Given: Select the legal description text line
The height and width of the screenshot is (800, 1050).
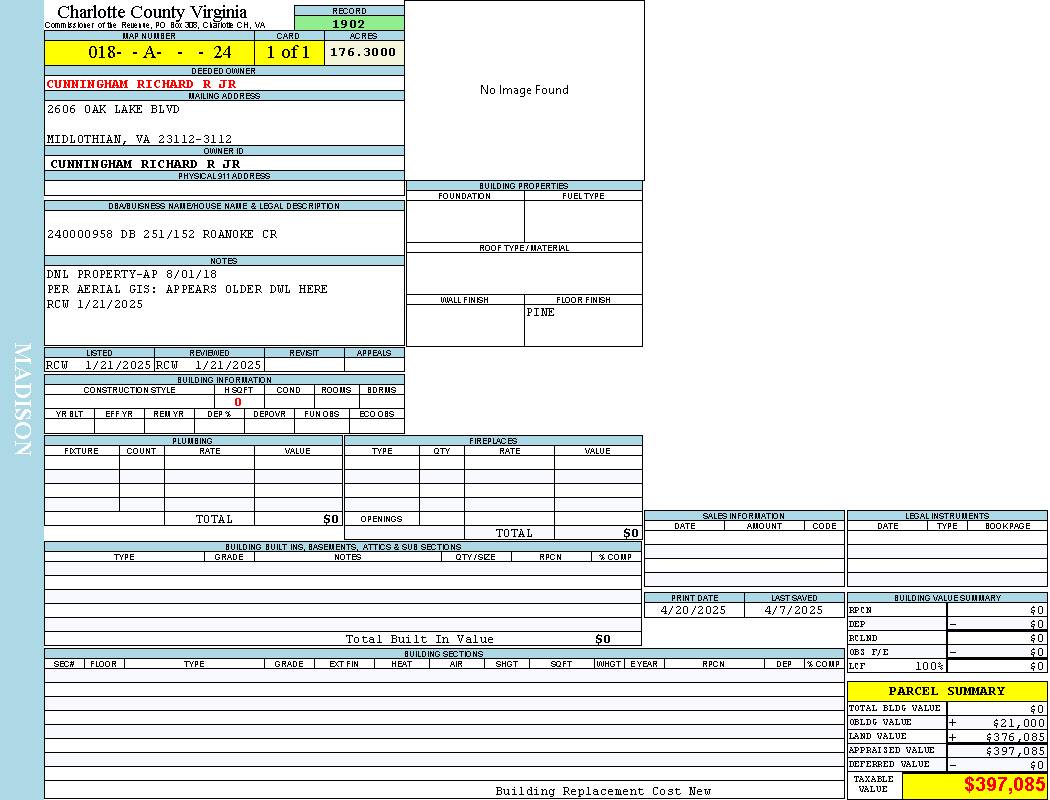Looking at the screenshot, I should click(162, 234).
